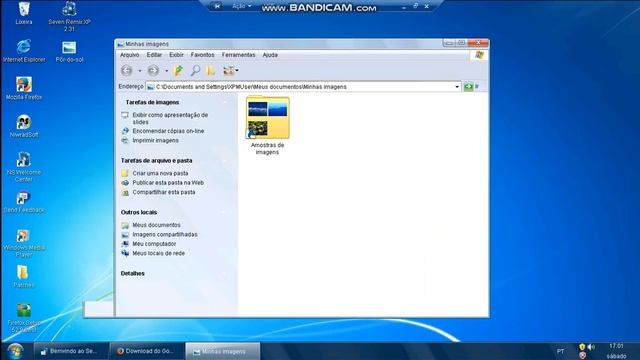Toggle the Folders pane icon

(211, 71)
